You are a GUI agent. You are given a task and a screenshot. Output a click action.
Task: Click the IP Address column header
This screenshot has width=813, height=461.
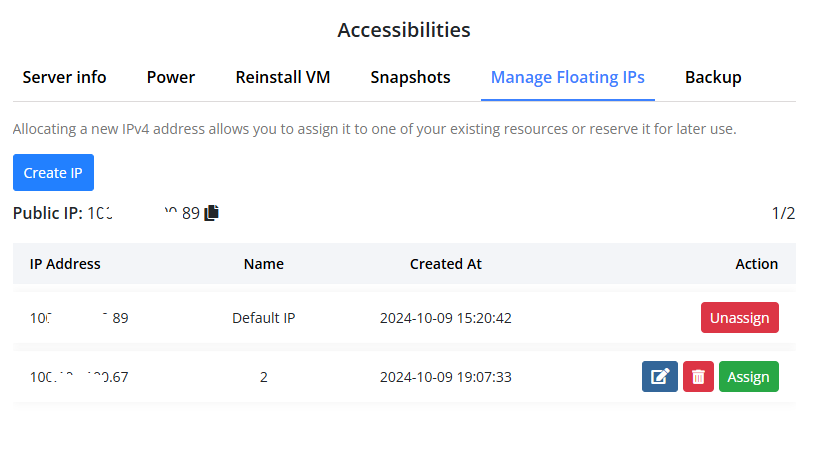point(65,264)
